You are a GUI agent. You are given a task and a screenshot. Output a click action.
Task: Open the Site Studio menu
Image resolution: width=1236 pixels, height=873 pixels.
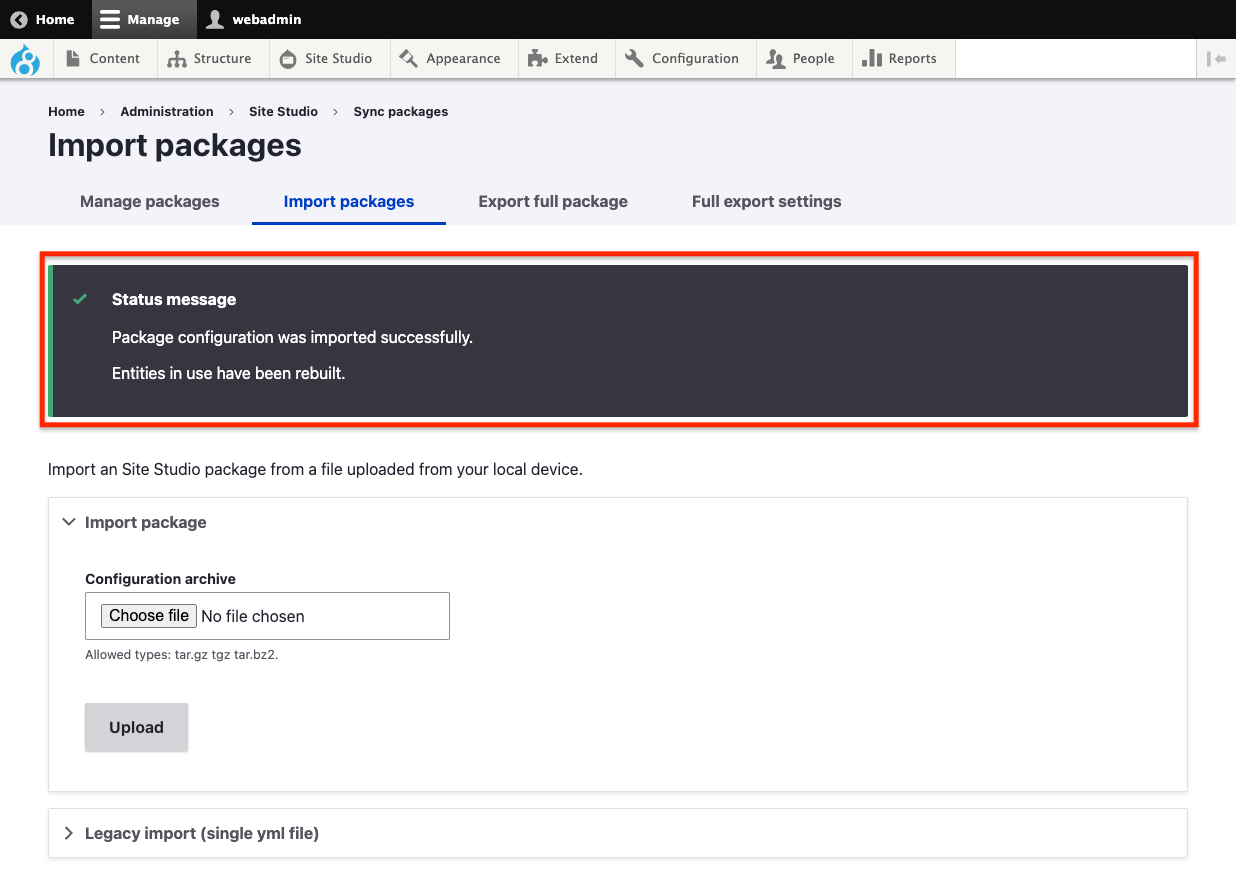pos(326,59)
